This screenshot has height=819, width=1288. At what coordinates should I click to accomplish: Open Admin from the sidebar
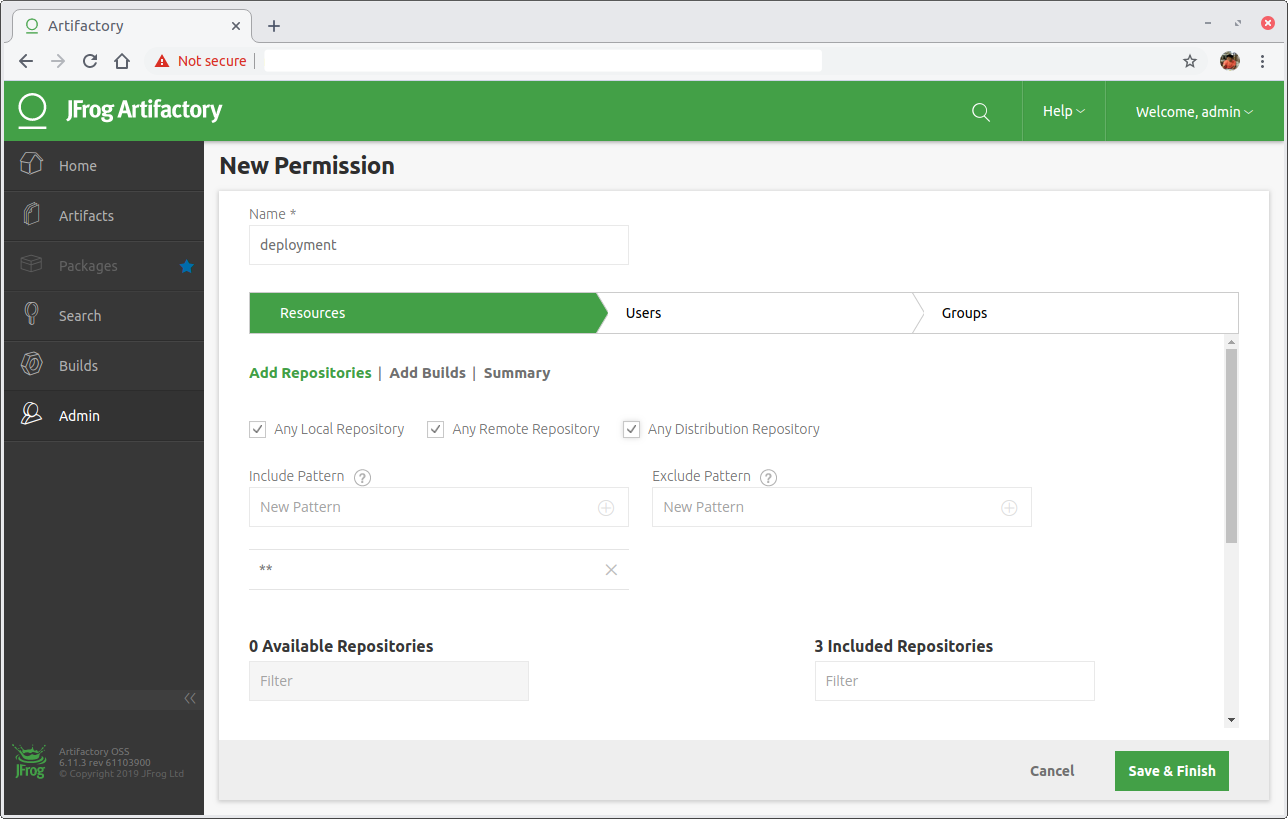(104, 416)
